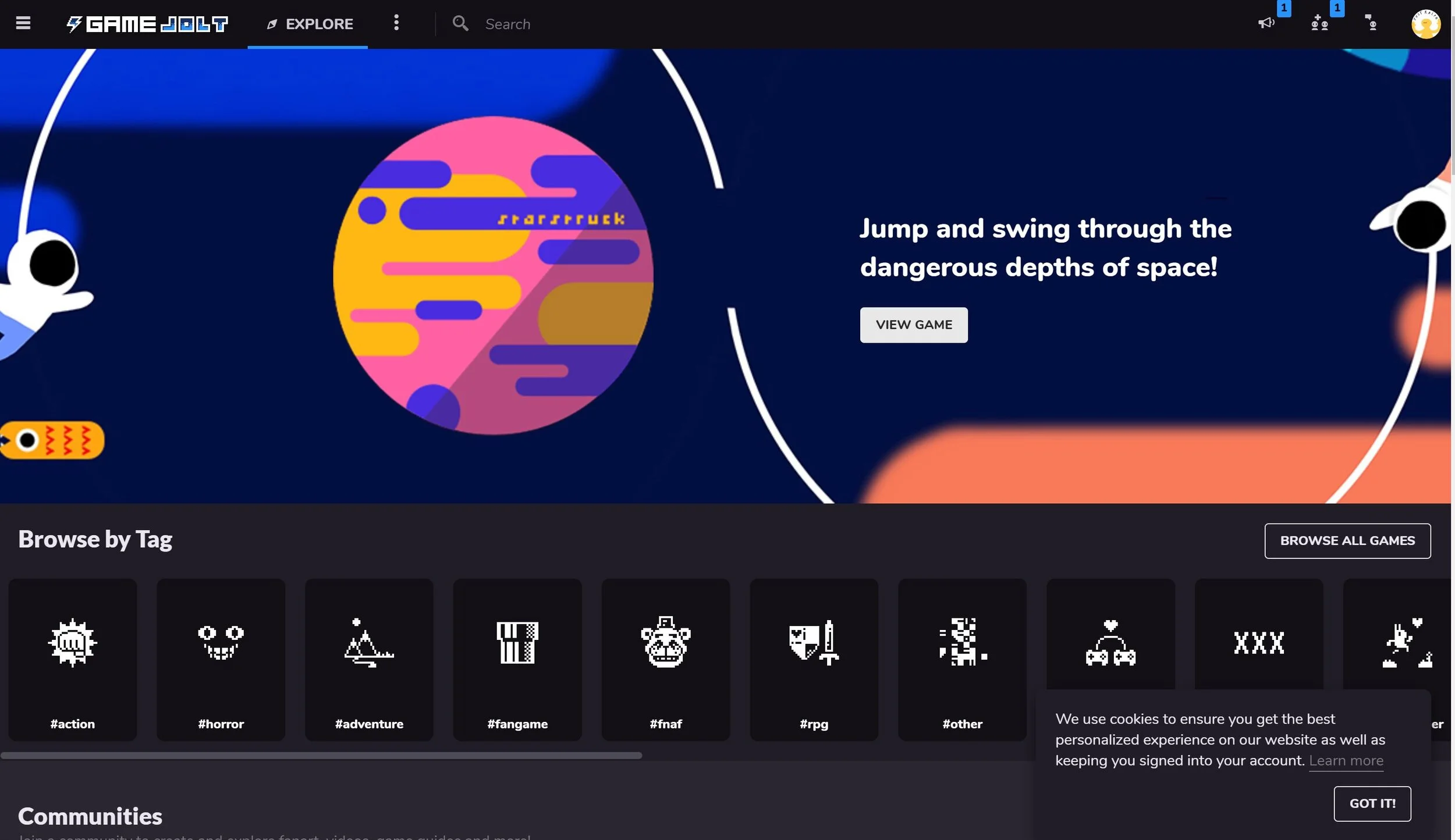This screenshot has height=840, width=1455.
Task: Click the Browse by Tag heading
Action: click(95, 539)
